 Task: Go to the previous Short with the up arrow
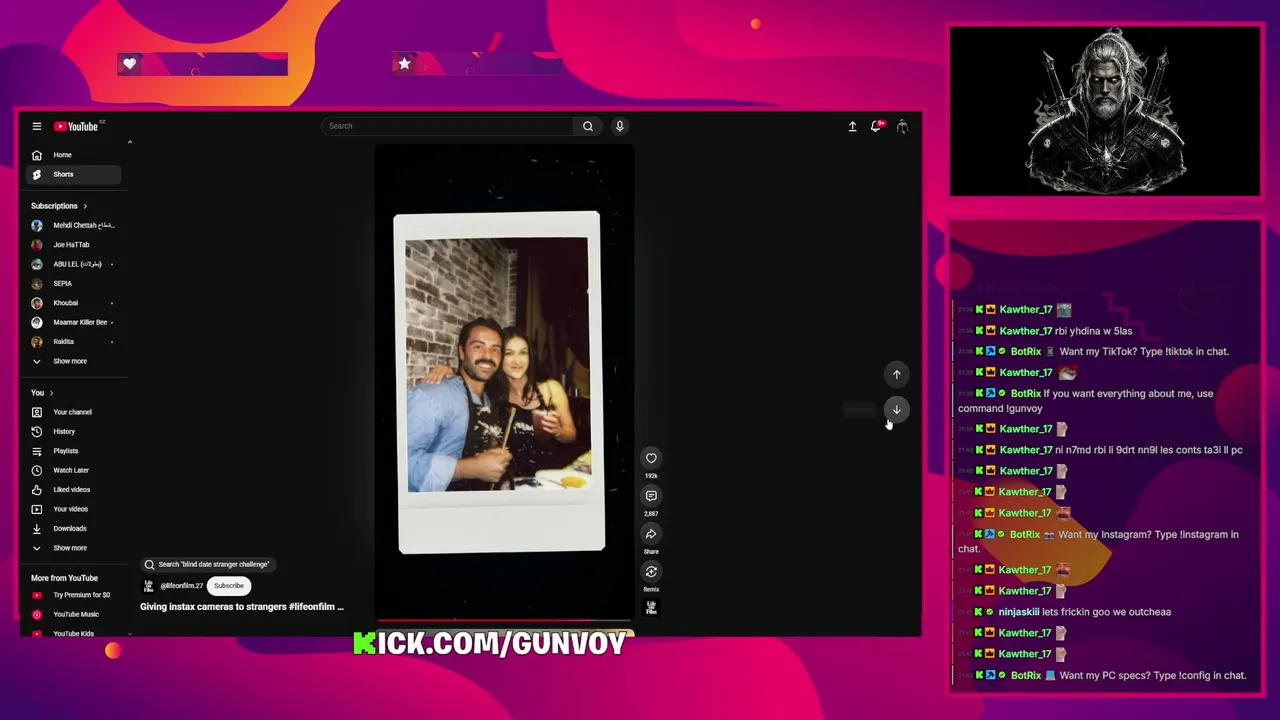coord(897,374)
